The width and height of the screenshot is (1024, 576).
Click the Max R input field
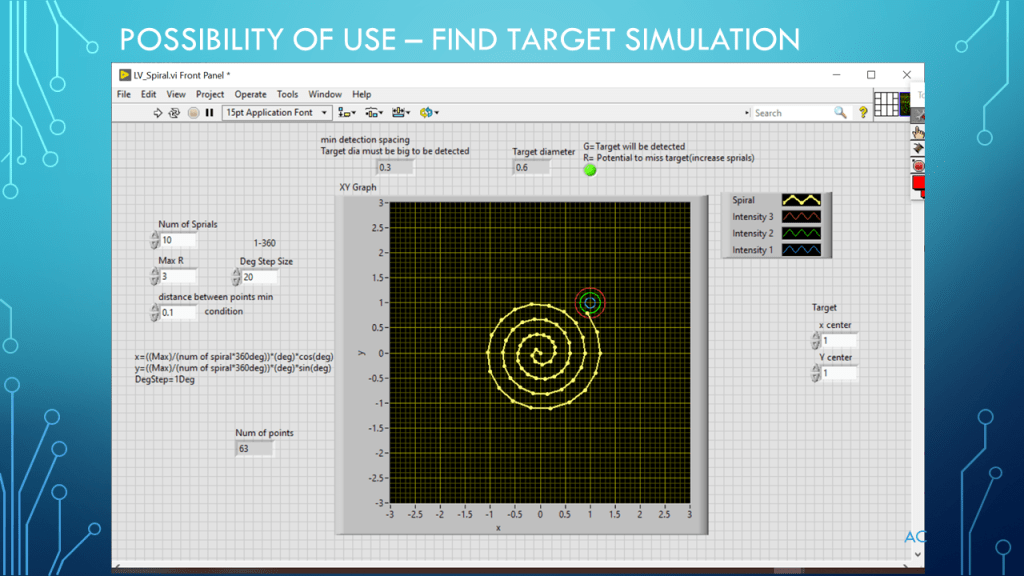[x=178, y=277]
